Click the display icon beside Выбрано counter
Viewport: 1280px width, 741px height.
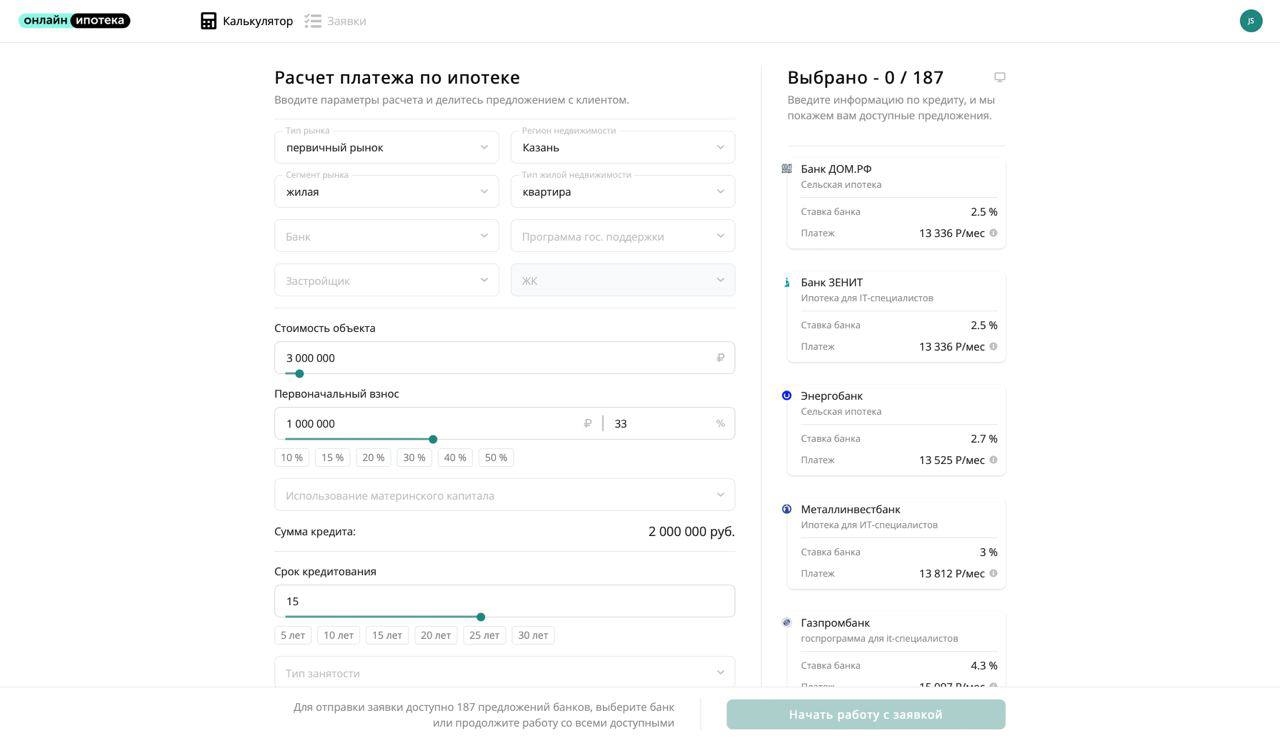(999, 77)
